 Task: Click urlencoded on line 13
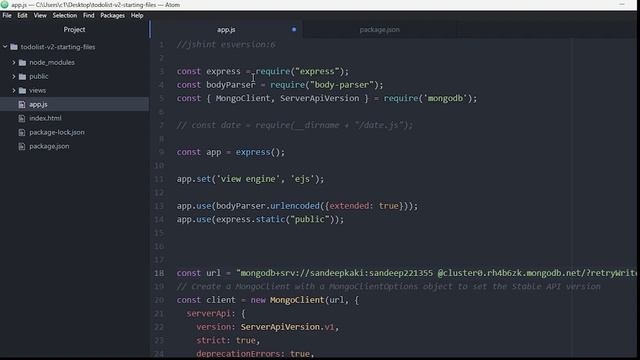coord(295,206)
